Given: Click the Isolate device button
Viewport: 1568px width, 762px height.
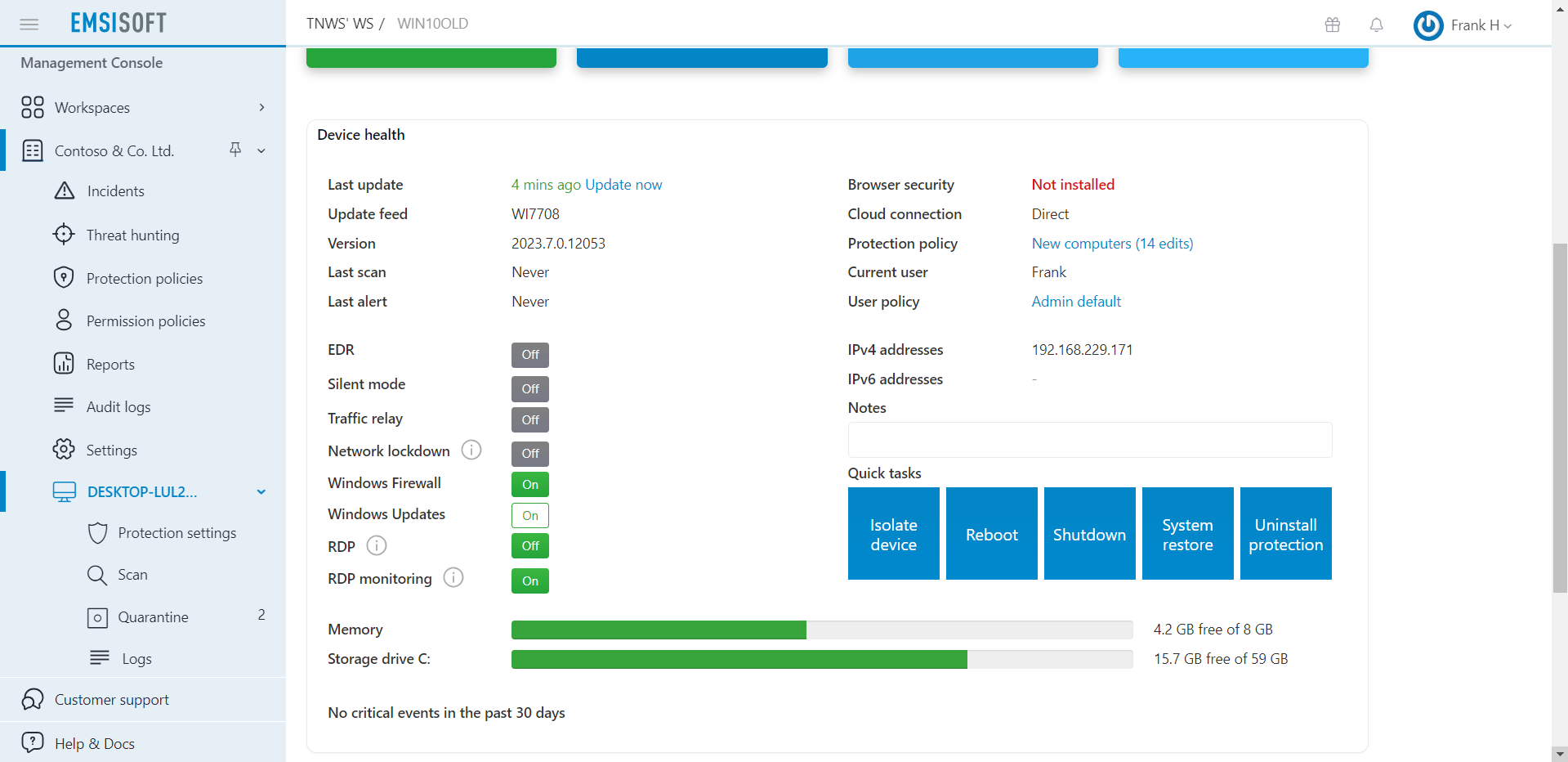Looking at the screenshot, I should click(894, 534).
